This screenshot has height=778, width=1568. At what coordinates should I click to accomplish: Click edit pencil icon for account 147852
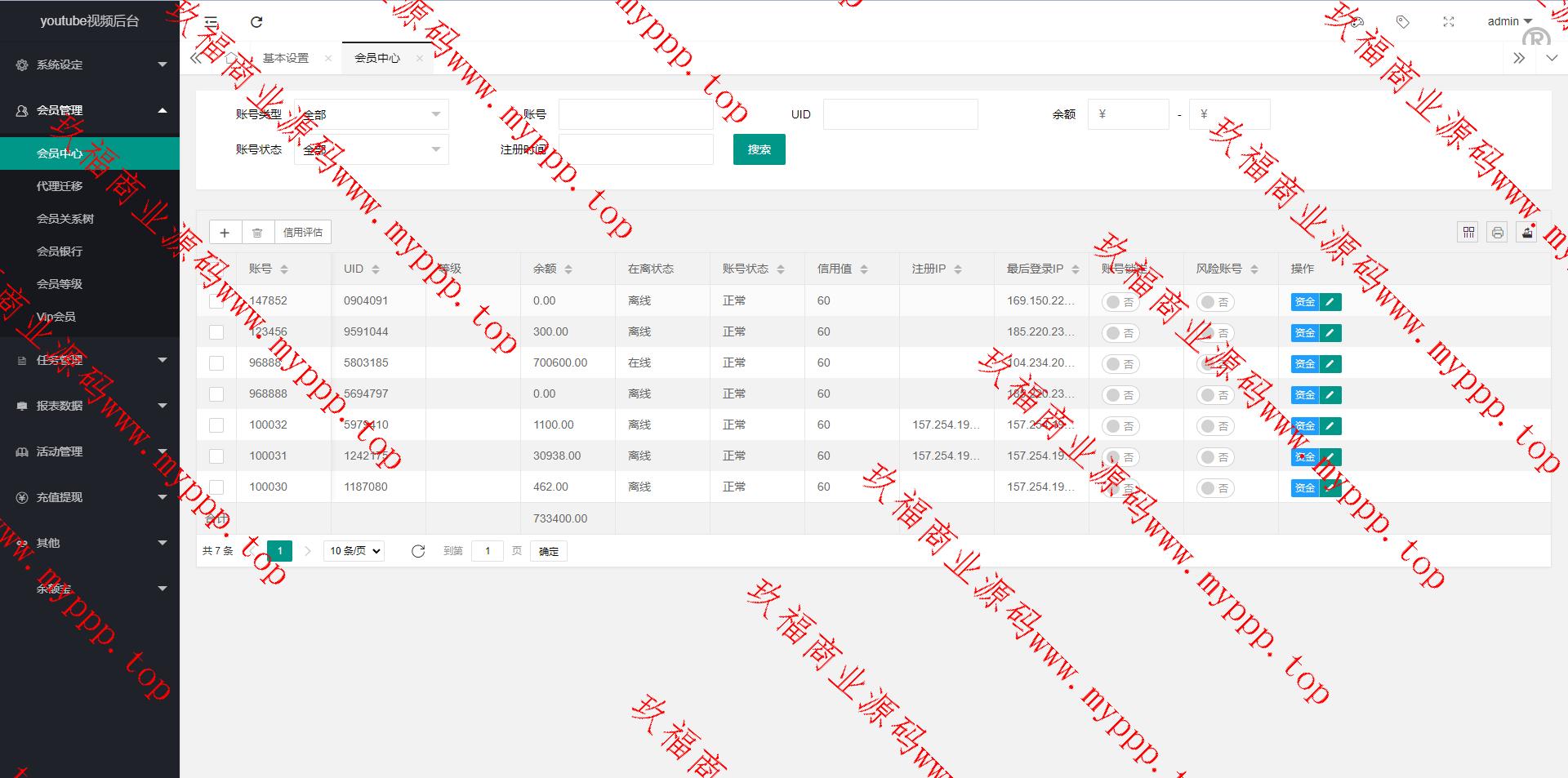coord(1330,302)
